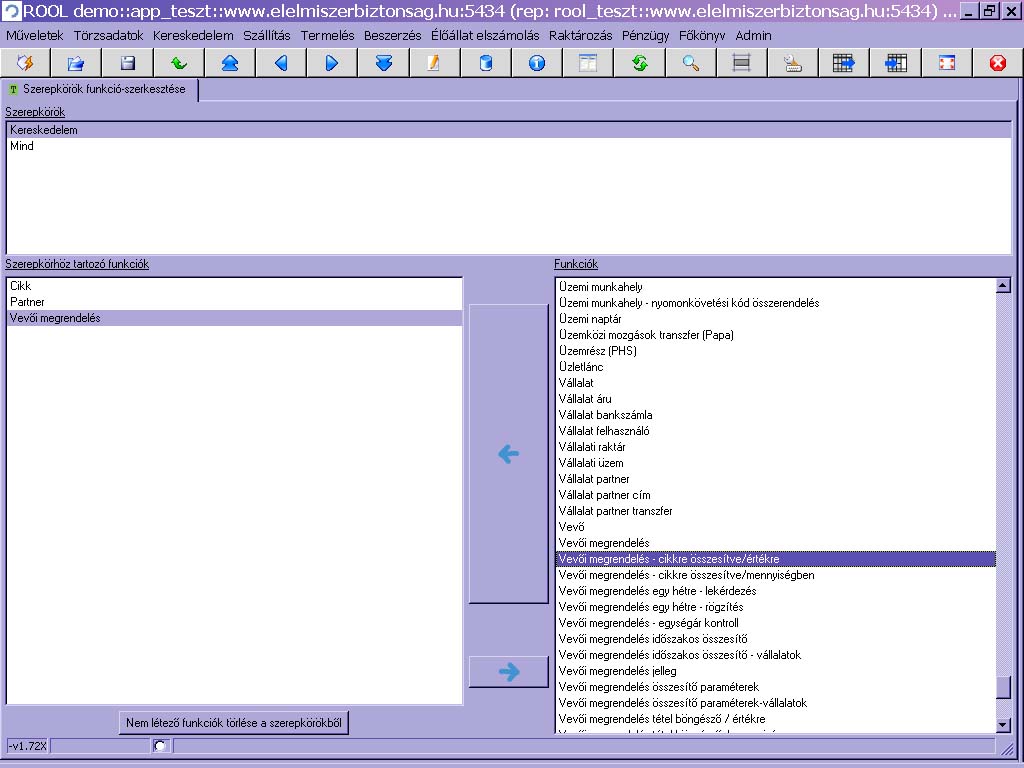
Task: Go to next record with right arrow
Action: (332, 63)
